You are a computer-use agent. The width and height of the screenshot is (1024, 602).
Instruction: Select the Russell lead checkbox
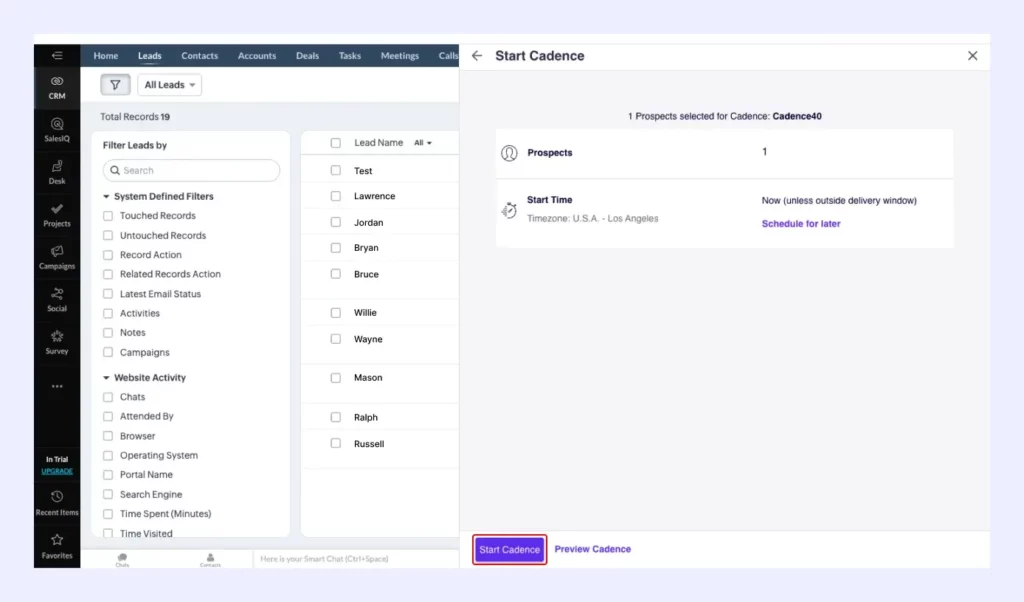tap(336, 443)
